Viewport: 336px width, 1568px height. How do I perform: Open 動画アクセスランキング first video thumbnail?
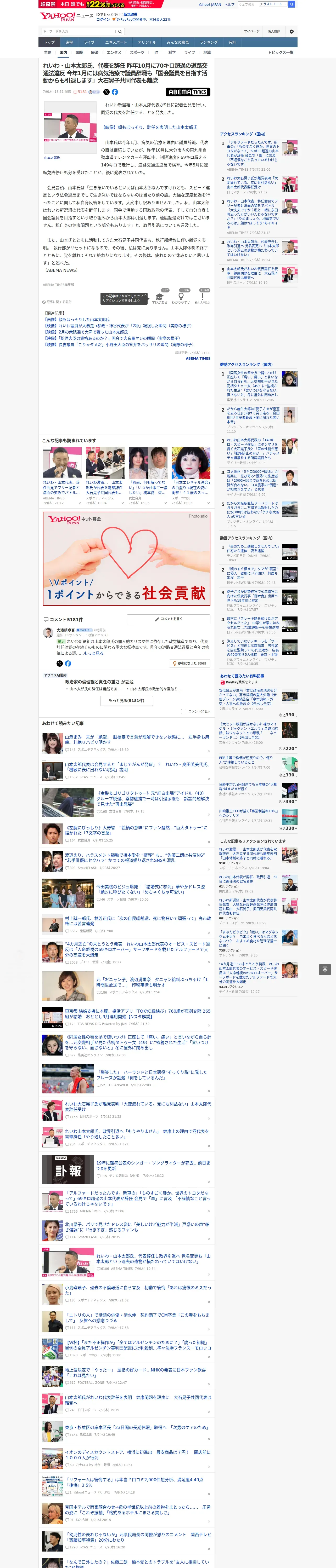click(290, 553)
